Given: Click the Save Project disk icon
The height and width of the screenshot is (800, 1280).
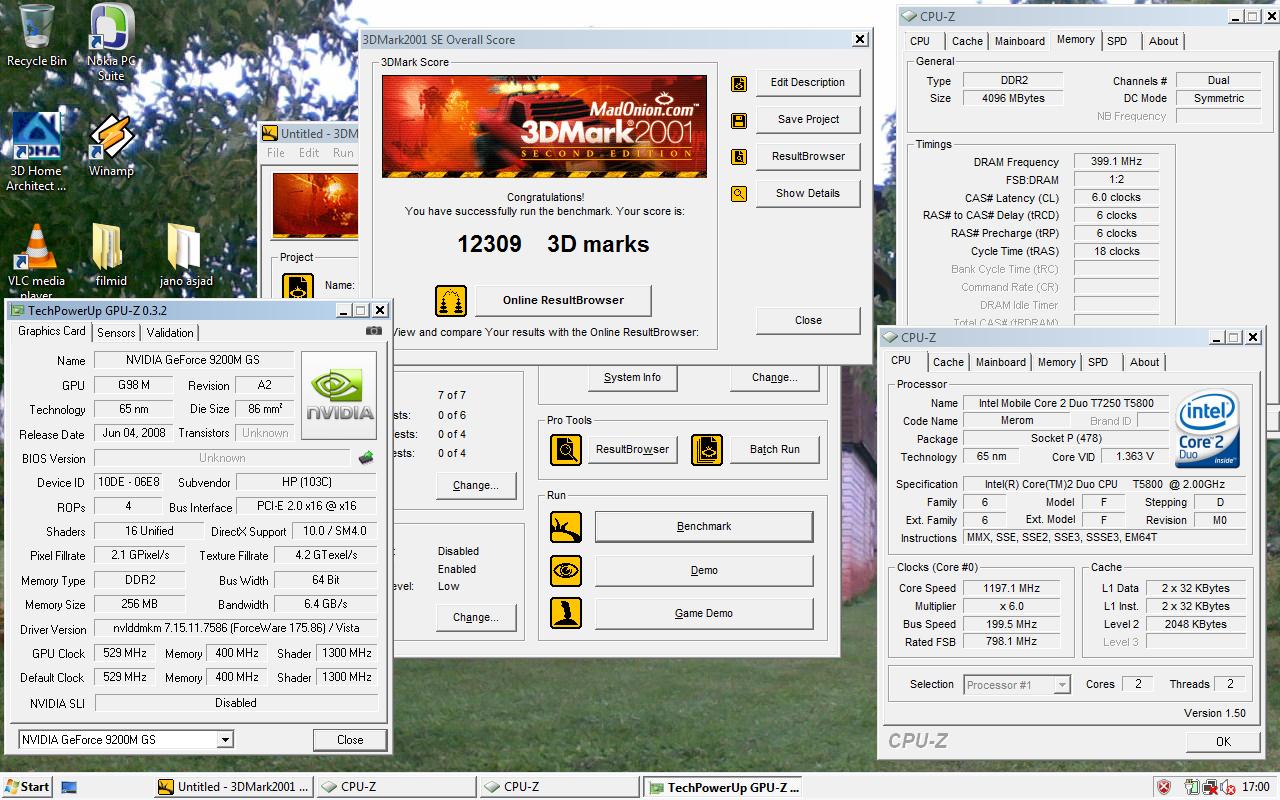Looking at the screenshot, I should coord(739,121).
